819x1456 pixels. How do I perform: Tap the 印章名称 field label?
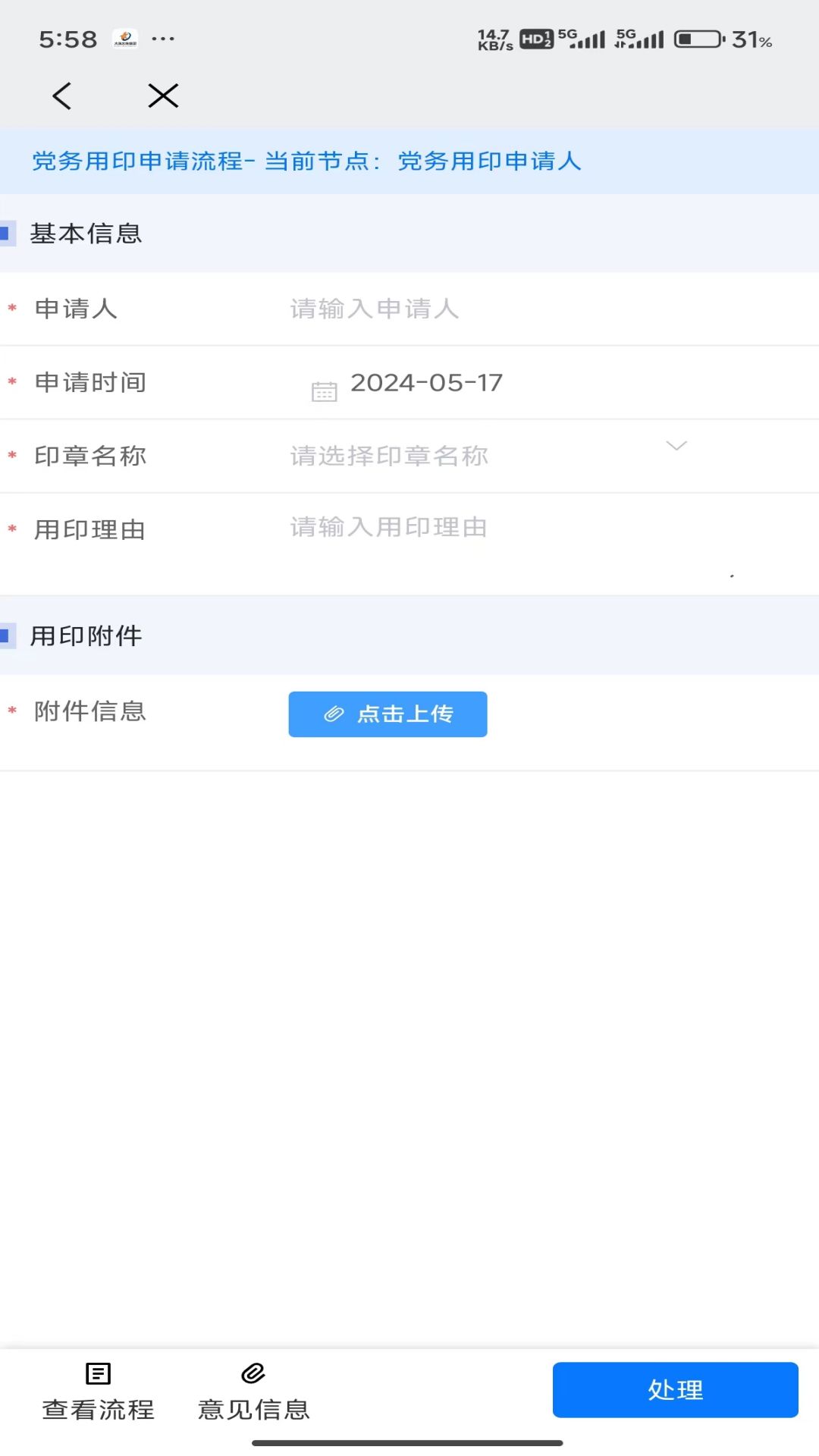tap(90, 456)
